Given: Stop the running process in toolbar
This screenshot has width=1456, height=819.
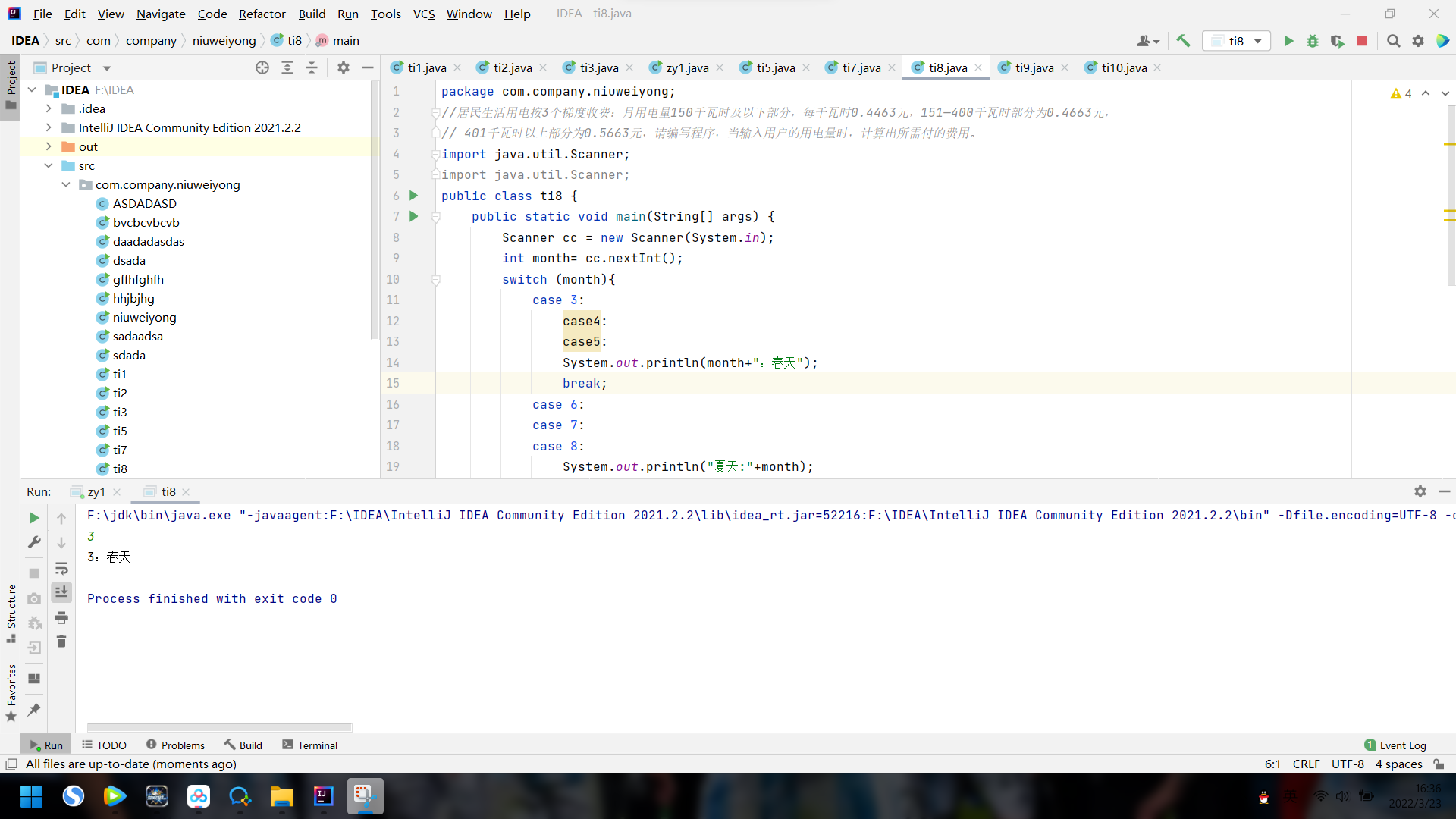Looking at the screenshot, I should tap(1362, 41).
